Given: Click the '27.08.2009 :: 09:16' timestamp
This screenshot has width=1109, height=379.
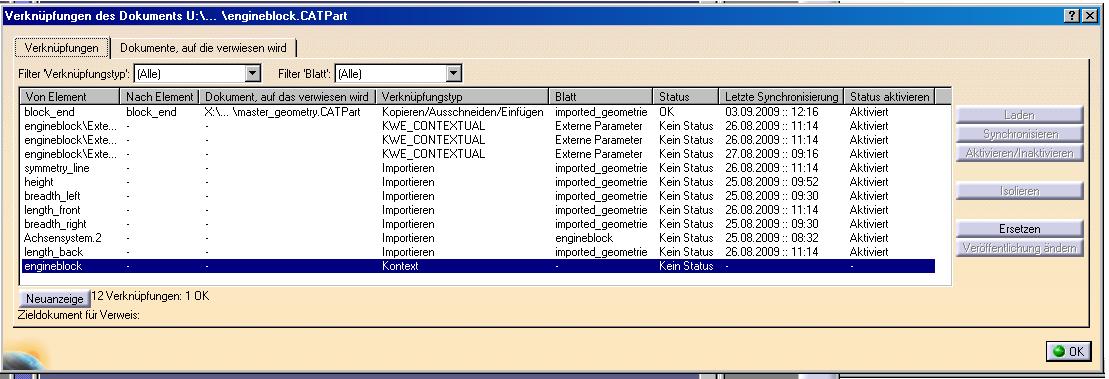Looking at the screenshot, I should (x=772, y=153).
